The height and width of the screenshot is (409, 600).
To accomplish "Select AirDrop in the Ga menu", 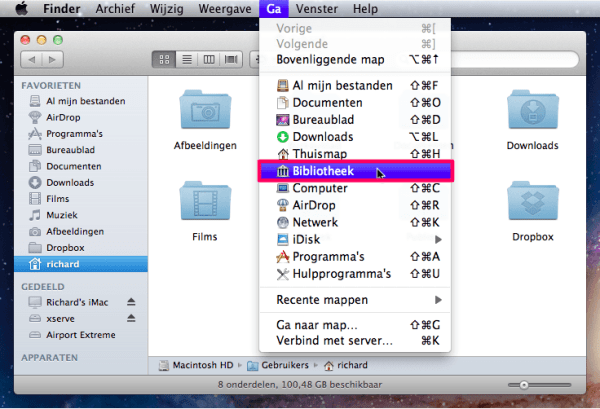I will click(355, 205).
